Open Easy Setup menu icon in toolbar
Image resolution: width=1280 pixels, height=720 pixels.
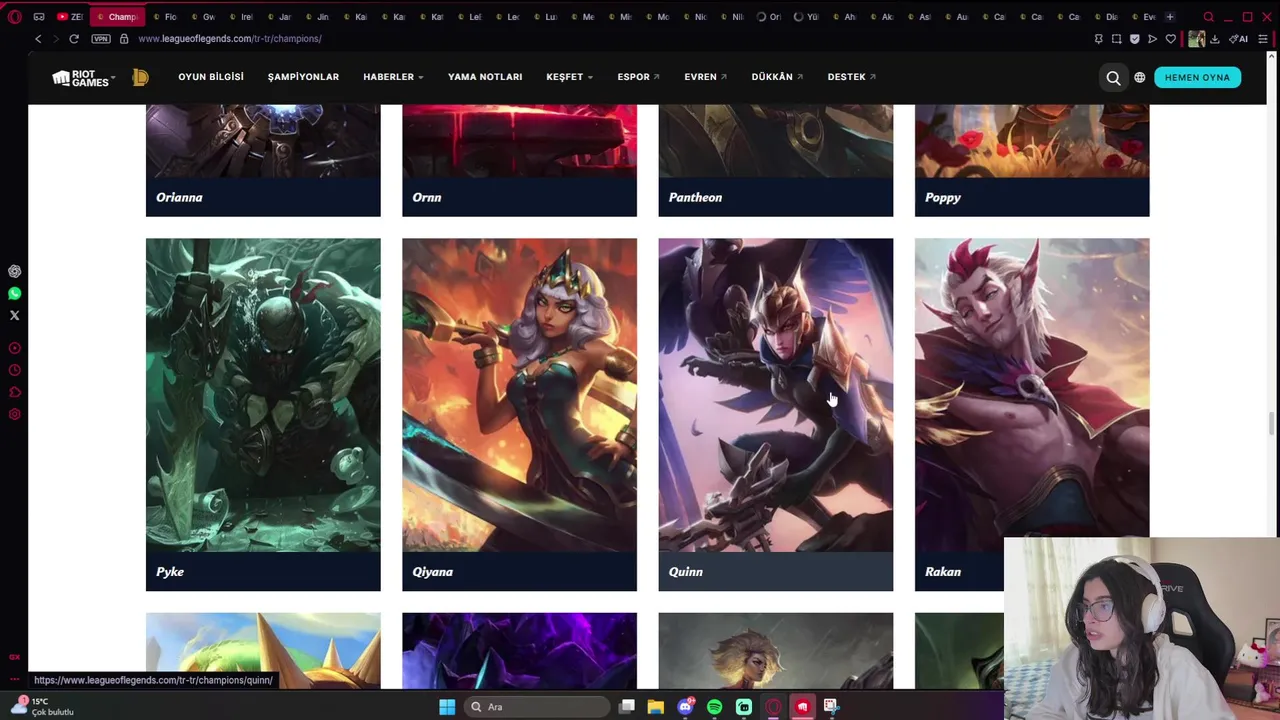1264,39
